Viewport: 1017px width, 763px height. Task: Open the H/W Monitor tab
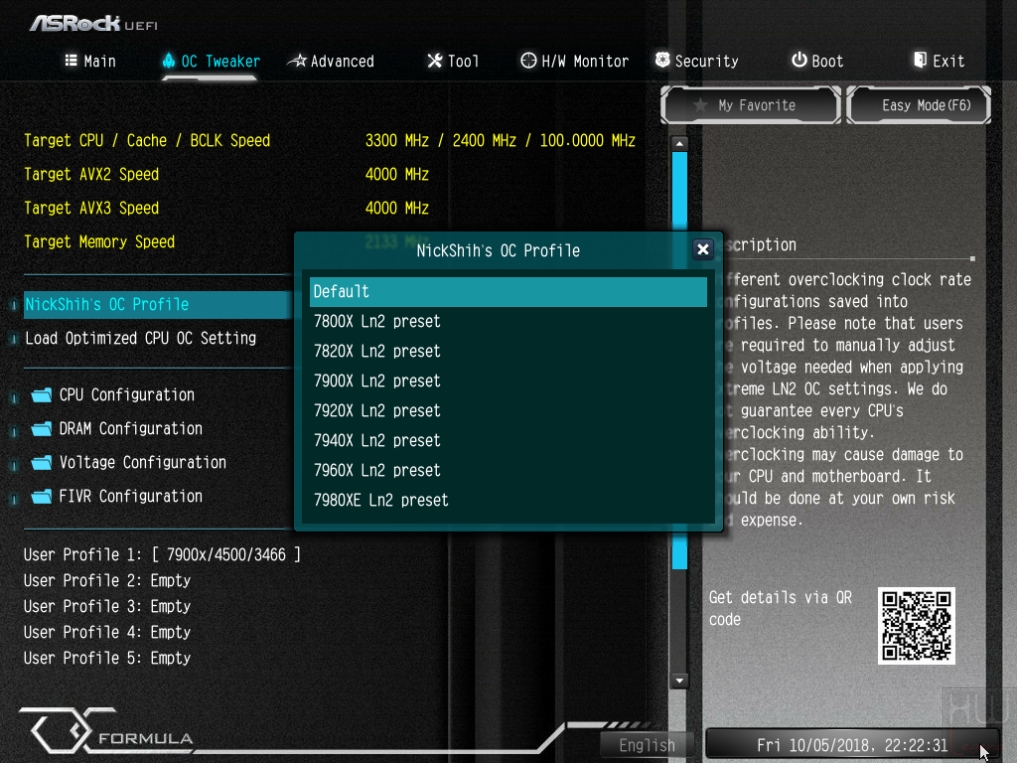575,61
